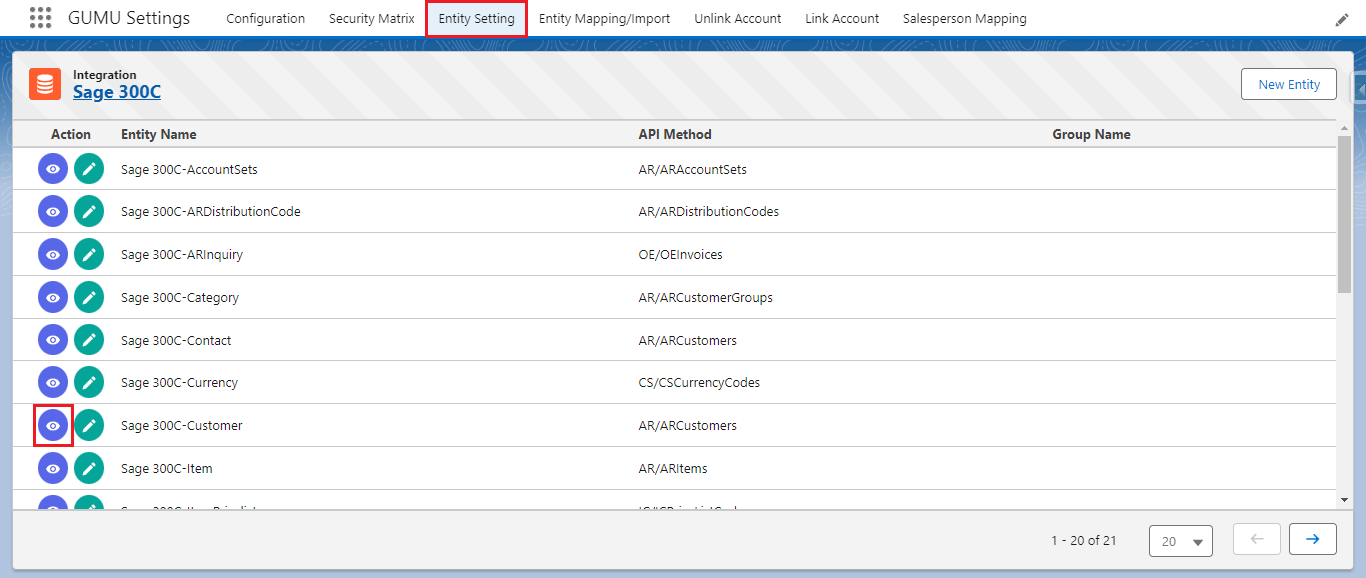
Task: Click the orange Integration database icon
Action: tap(45, 84)
